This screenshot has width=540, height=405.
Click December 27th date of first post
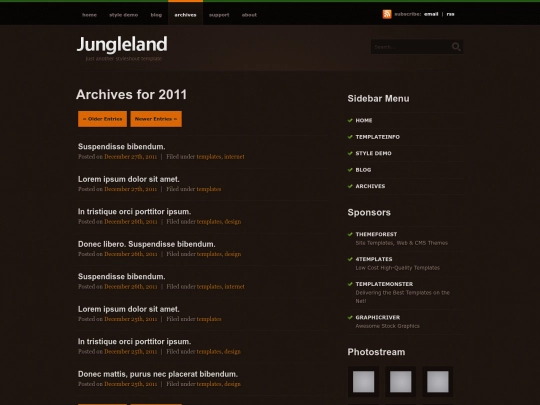tap(131, 157)
